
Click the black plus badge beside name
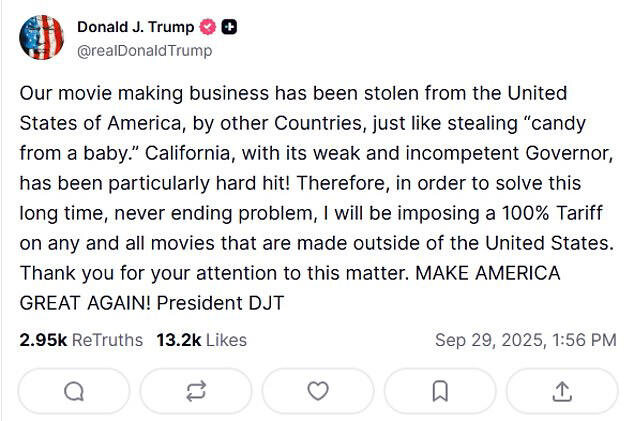pyautogui.click(x=229, y=27)
